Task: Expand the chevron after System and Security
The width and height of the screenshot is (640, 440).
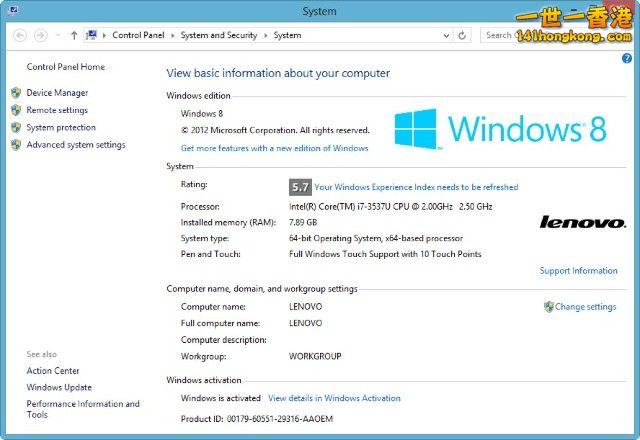Action: (x=265, y=36)
